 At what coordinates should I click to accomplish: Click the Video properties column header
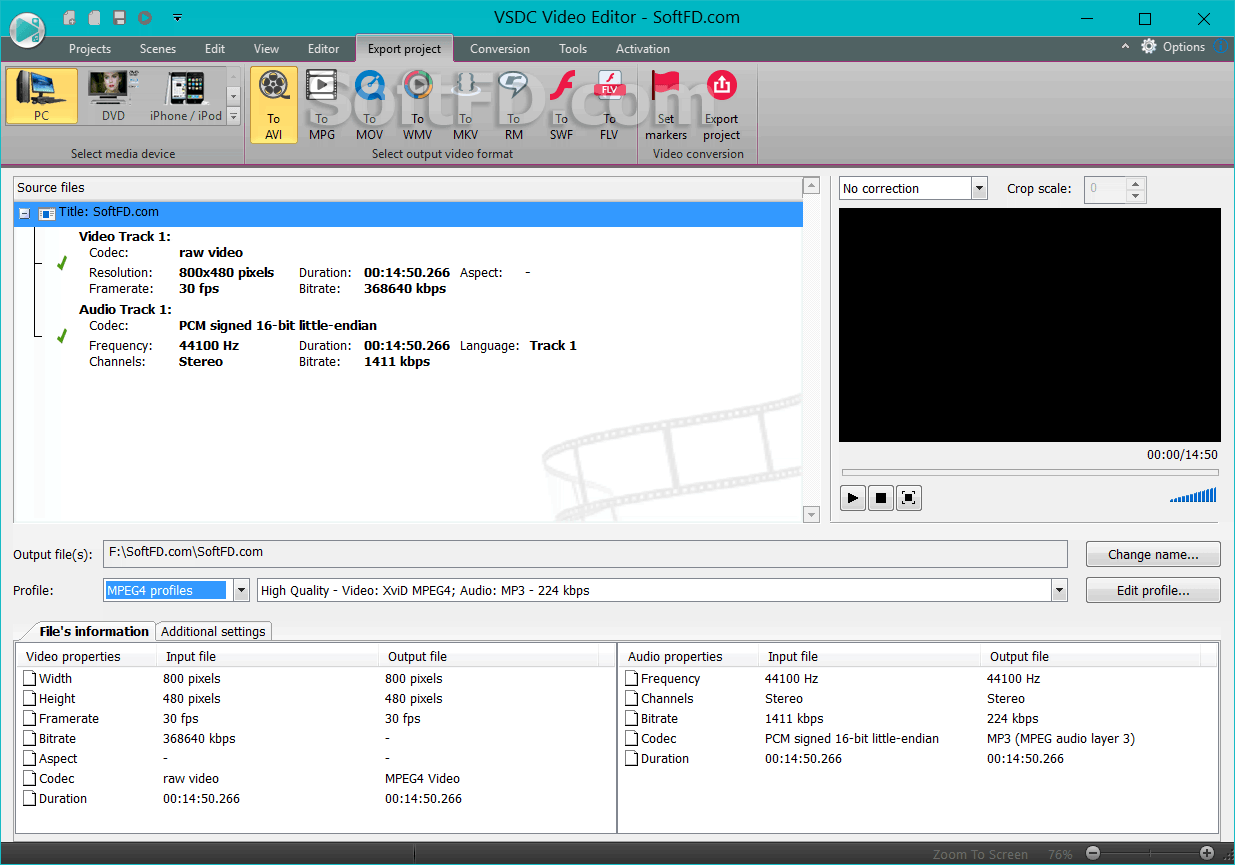tap(88, 656)
